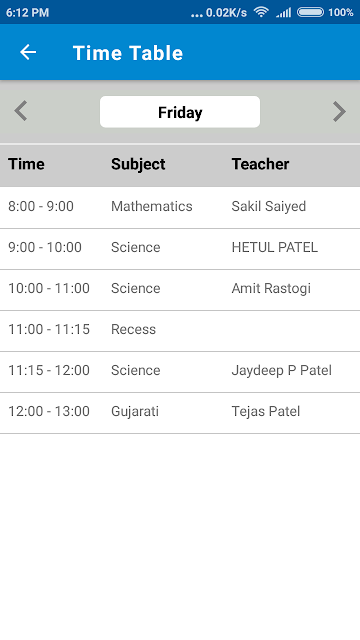
Task: Tap the cellular signal strength icon
Action: coord(283,12)
